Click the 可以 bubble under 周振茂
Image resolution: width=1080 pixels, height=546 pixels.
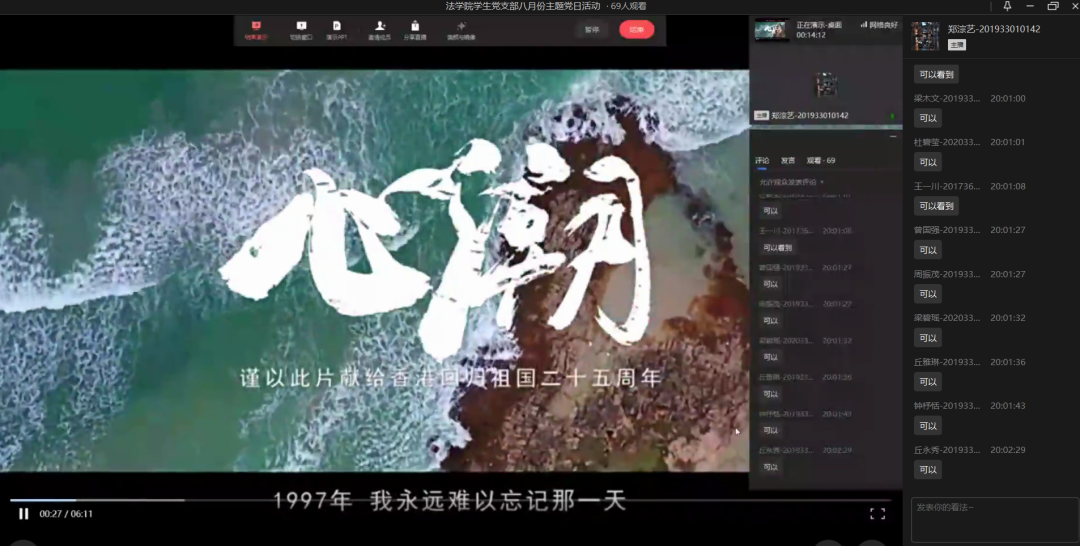[x=928, y=294]
